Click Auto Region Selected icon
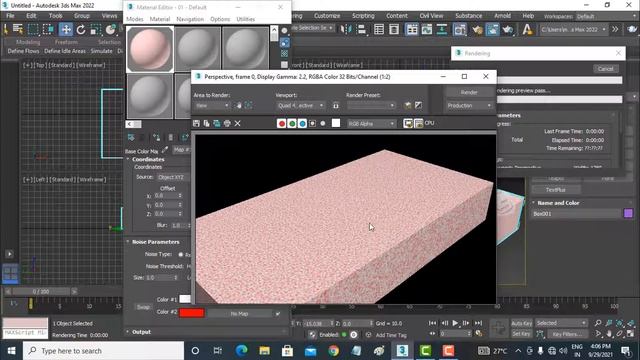 [248, 106]
